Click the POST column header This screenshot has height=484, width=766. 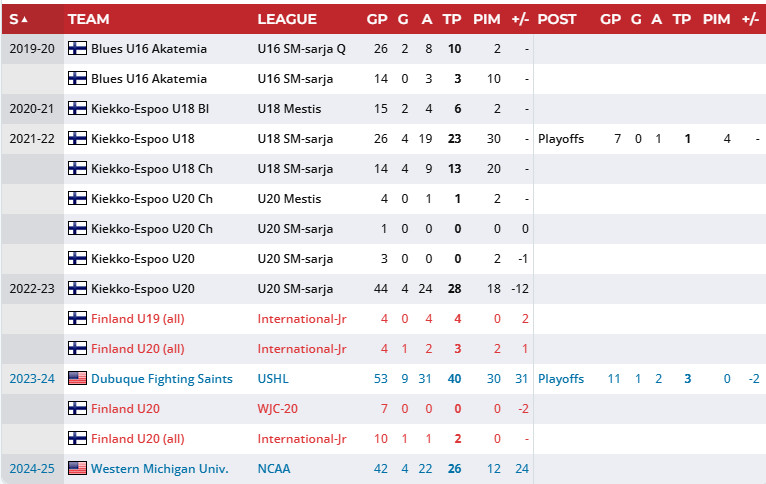point(556,19)
